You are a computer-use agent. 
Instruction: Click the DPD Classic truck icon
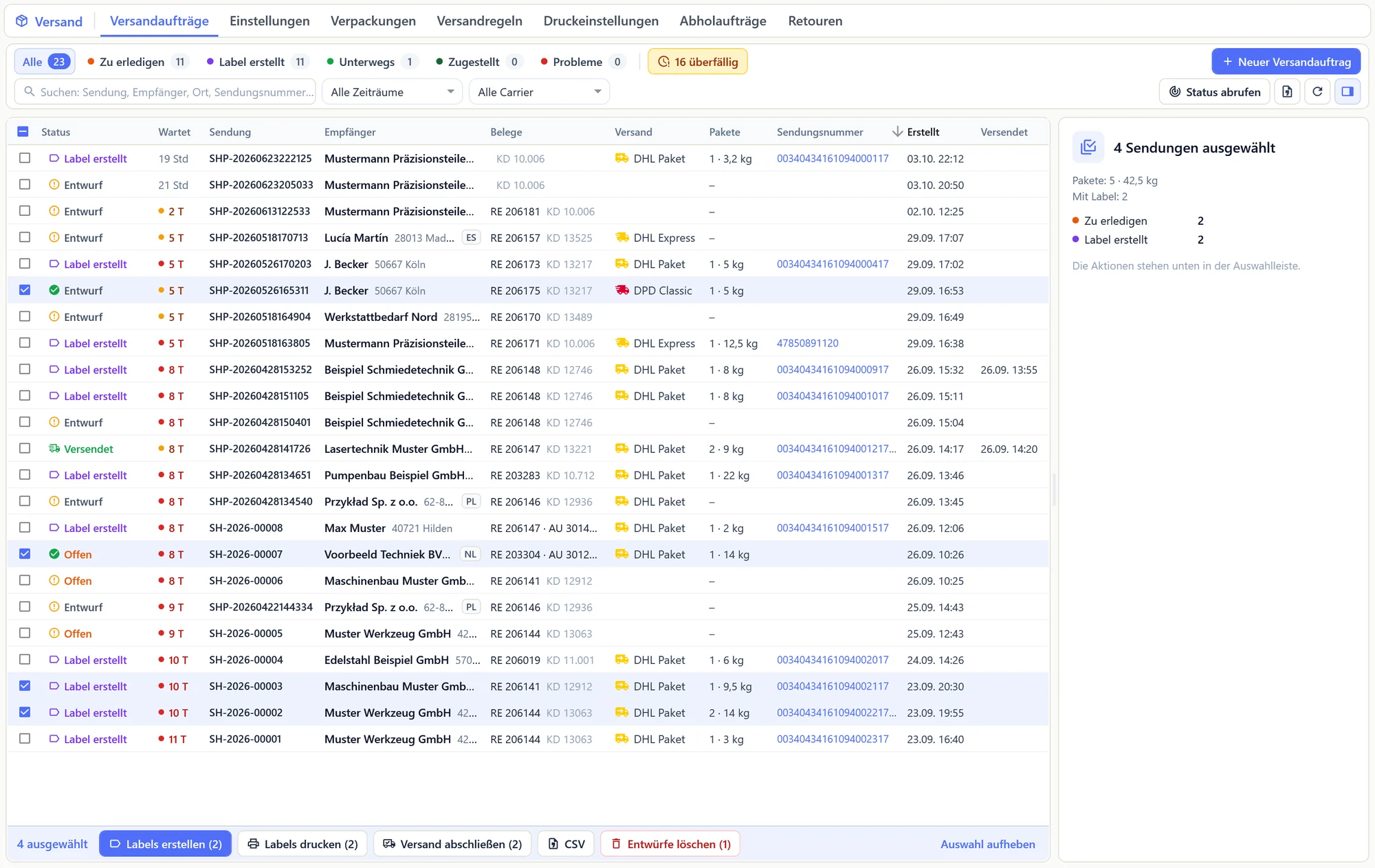tap(622, 290)
